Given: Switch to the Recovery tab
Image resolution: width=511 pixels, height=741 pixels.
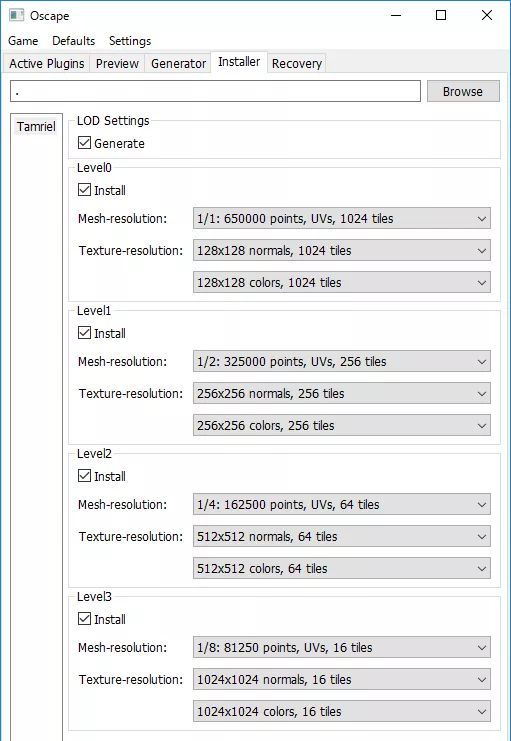Looking at the screenshot, I should pos(297,63).
